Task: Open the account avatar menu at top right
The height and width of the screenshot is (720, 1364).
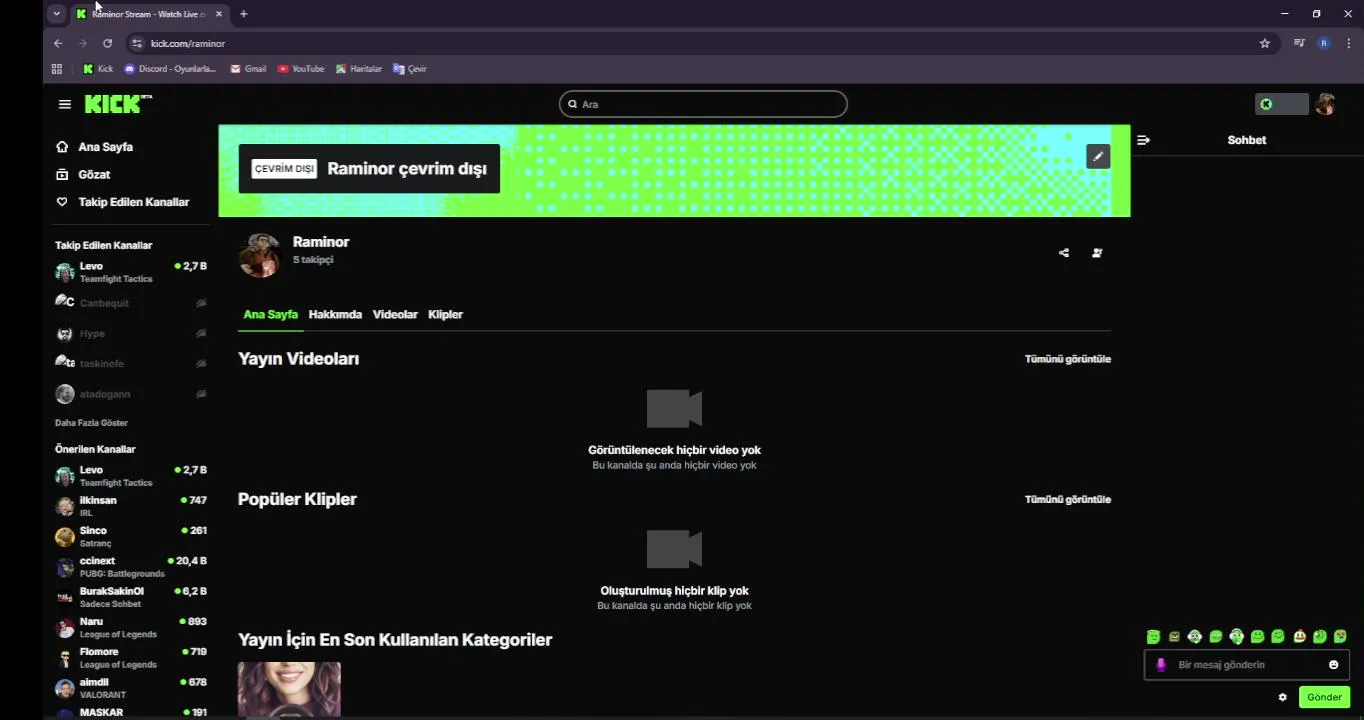Action: 1325,104
